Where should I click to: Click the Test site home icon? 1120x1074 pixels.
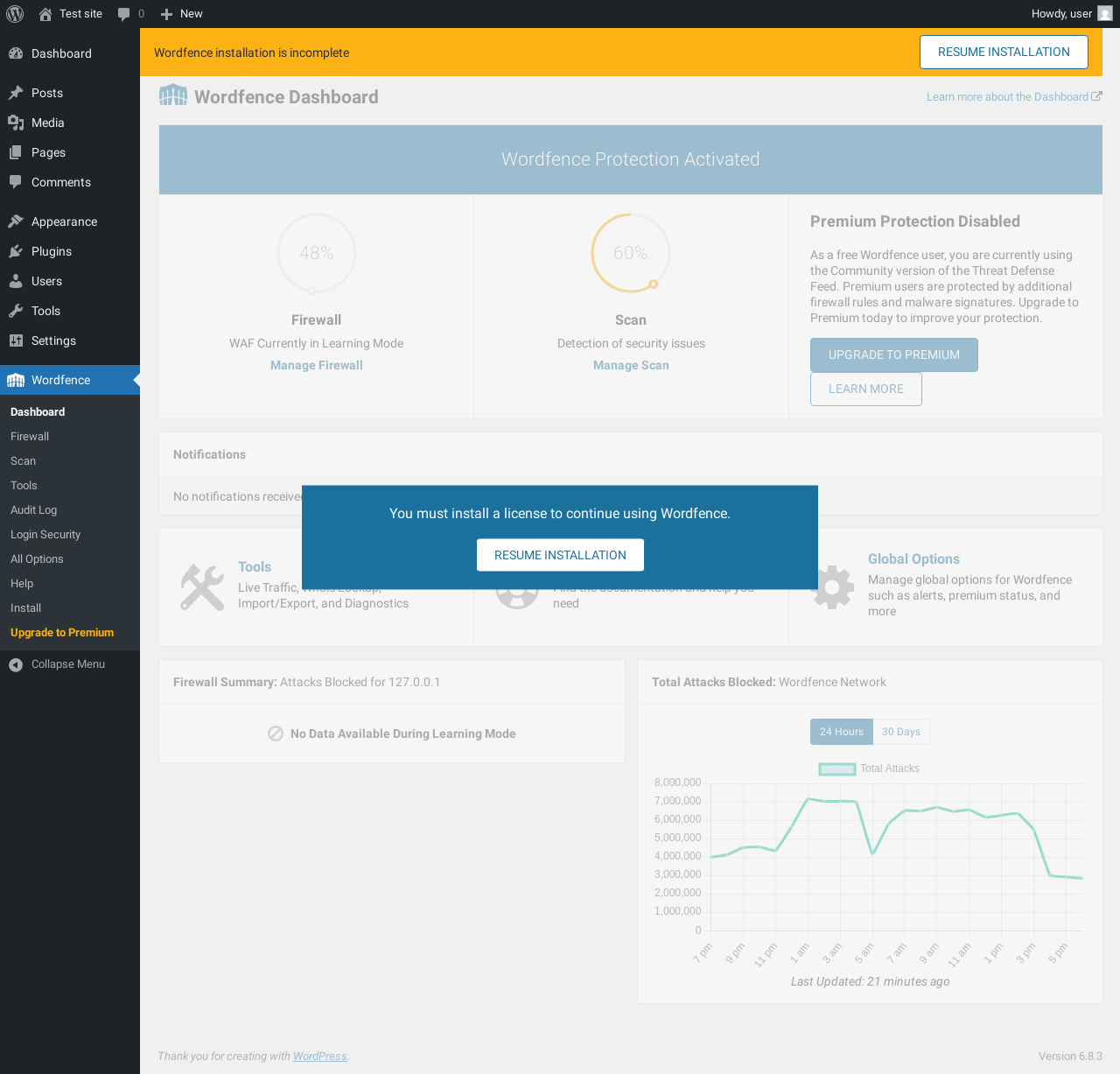point(45,14)
